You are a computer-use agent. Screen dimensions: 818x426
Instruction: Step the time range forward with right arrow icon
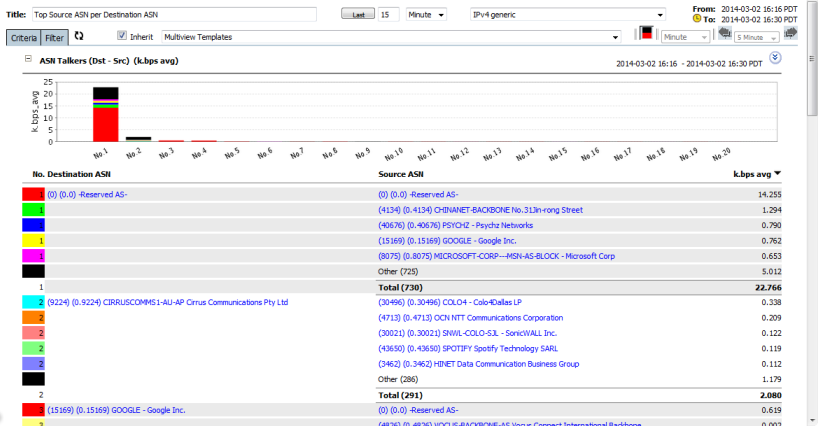coord(791,33)
